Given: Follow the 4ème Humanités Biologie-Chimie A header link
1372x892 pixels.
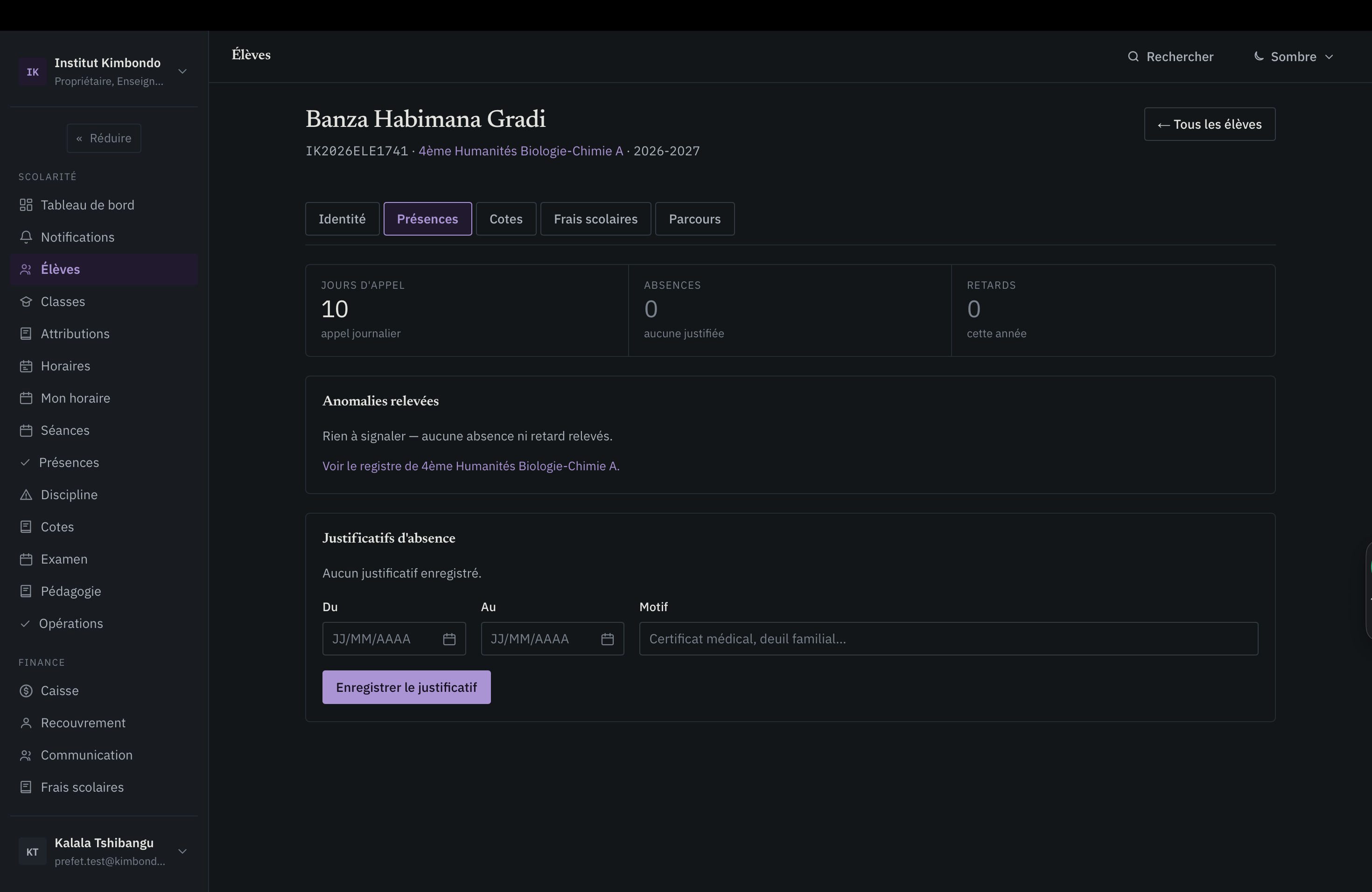Looking at the screenshot, I should point(520,151).
